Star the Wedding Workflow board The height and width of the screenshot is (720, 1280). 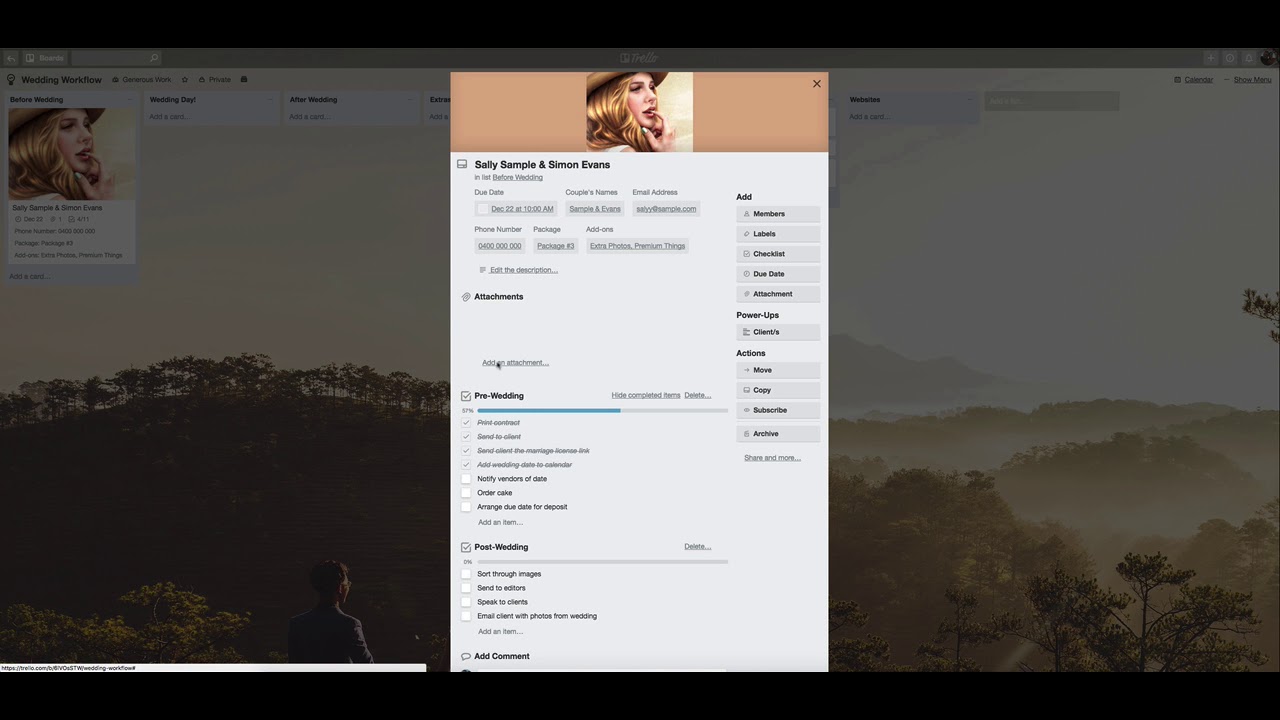tap(185, 80)
